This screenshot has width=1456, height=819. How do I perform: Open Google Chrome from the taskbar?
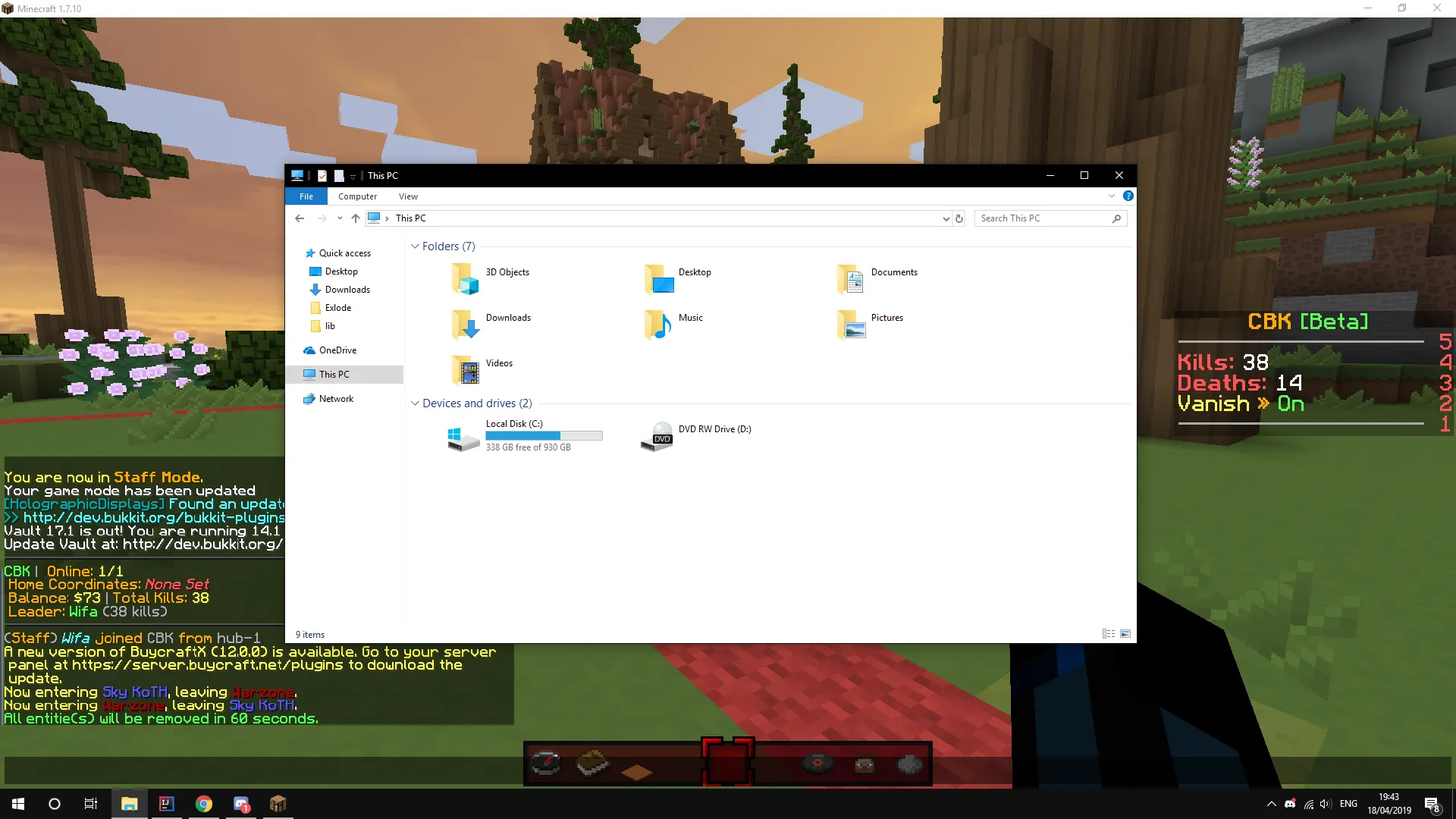coord(203,804)
